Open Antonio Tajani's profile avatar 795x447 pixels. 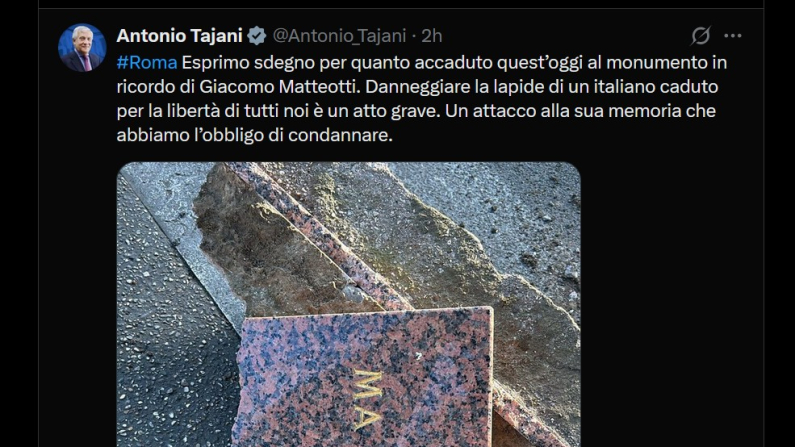point(82,48)
